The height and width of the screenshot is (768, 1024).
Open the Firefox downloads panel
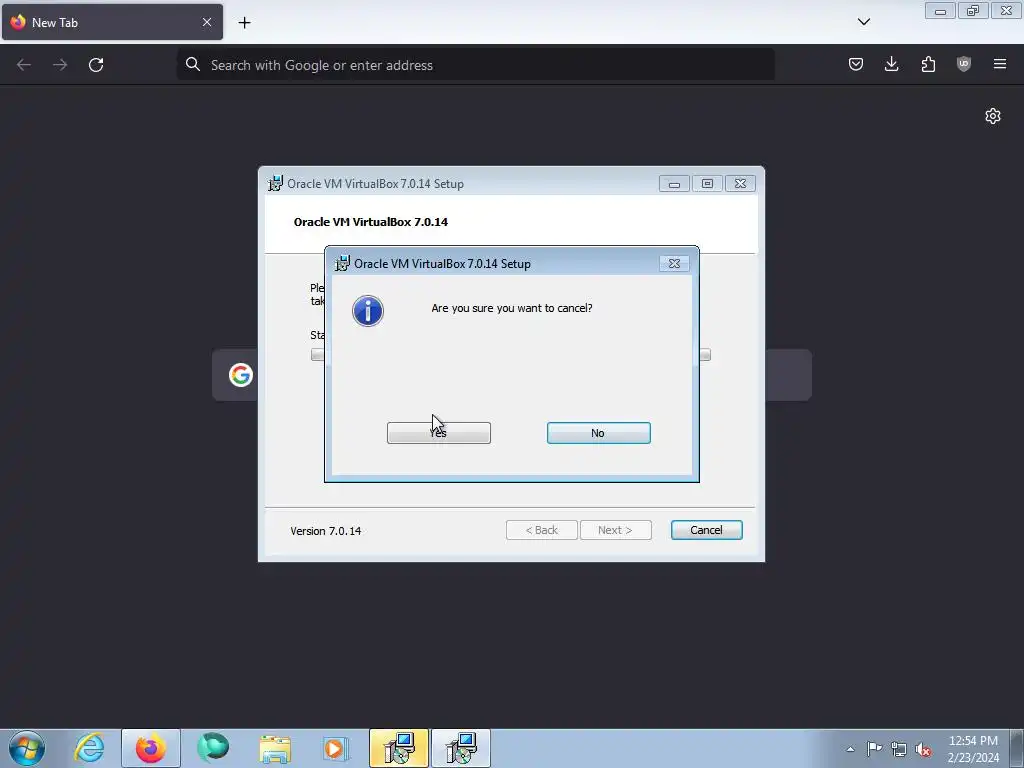(891, 64)
